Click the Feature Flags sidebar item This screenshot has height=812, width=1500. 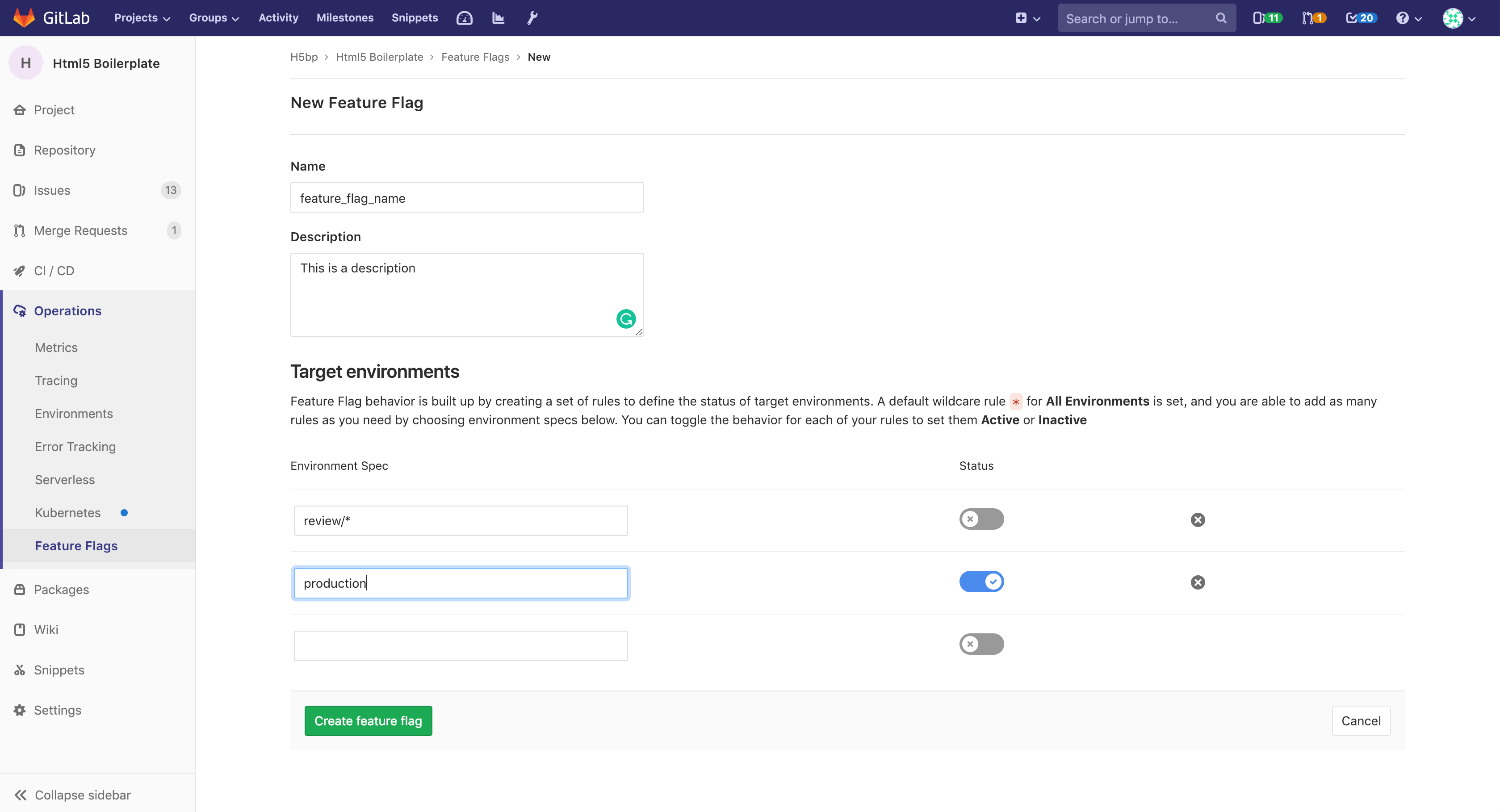pyautogui.click(x=76, y=545)
